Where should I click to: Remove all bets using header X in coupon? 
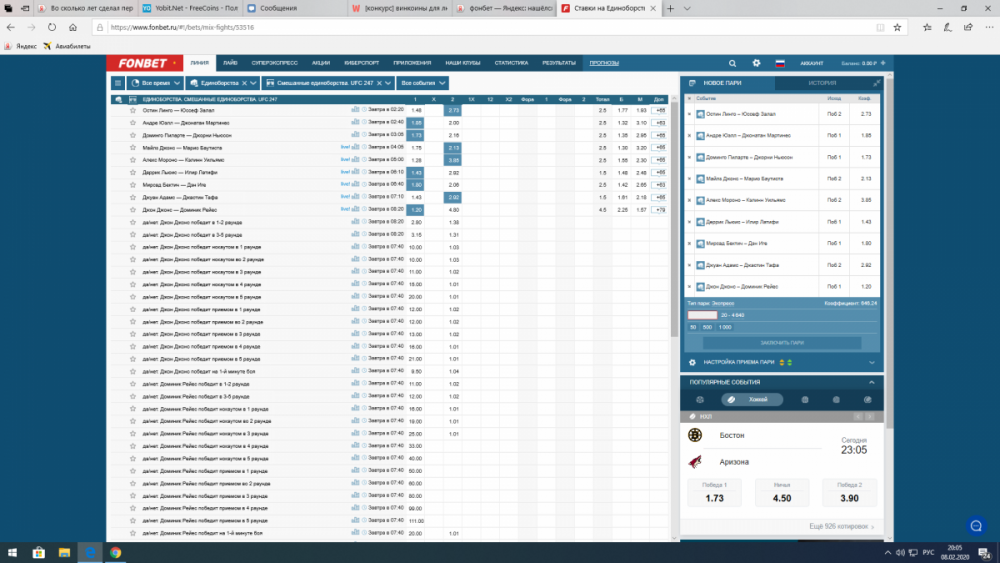[x=689, y=99]
